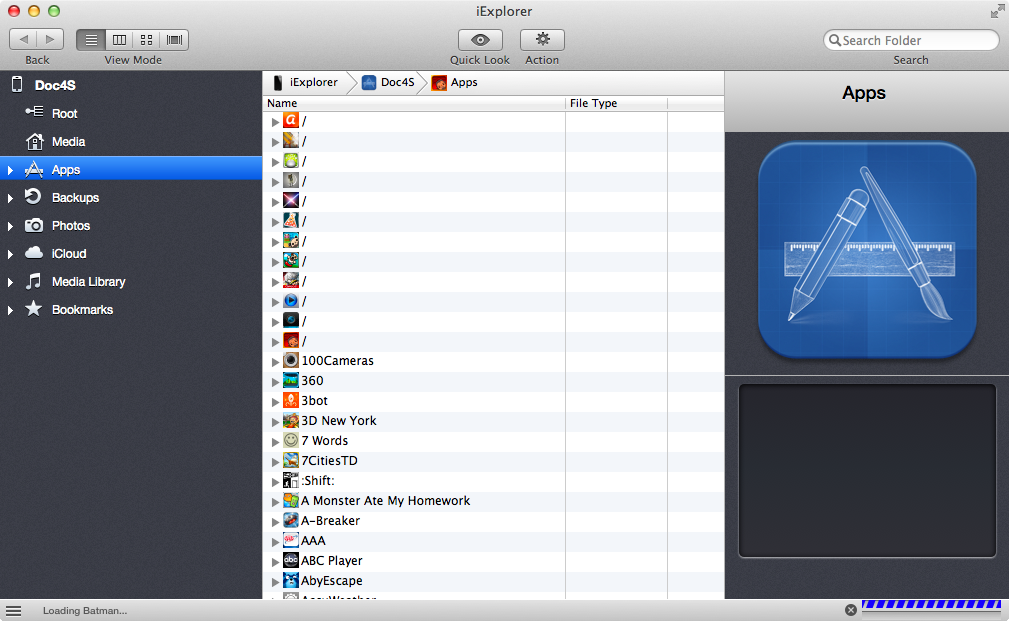Switch to list view mode
Screen dimensions: 1009x621
[x=91, y=40]
